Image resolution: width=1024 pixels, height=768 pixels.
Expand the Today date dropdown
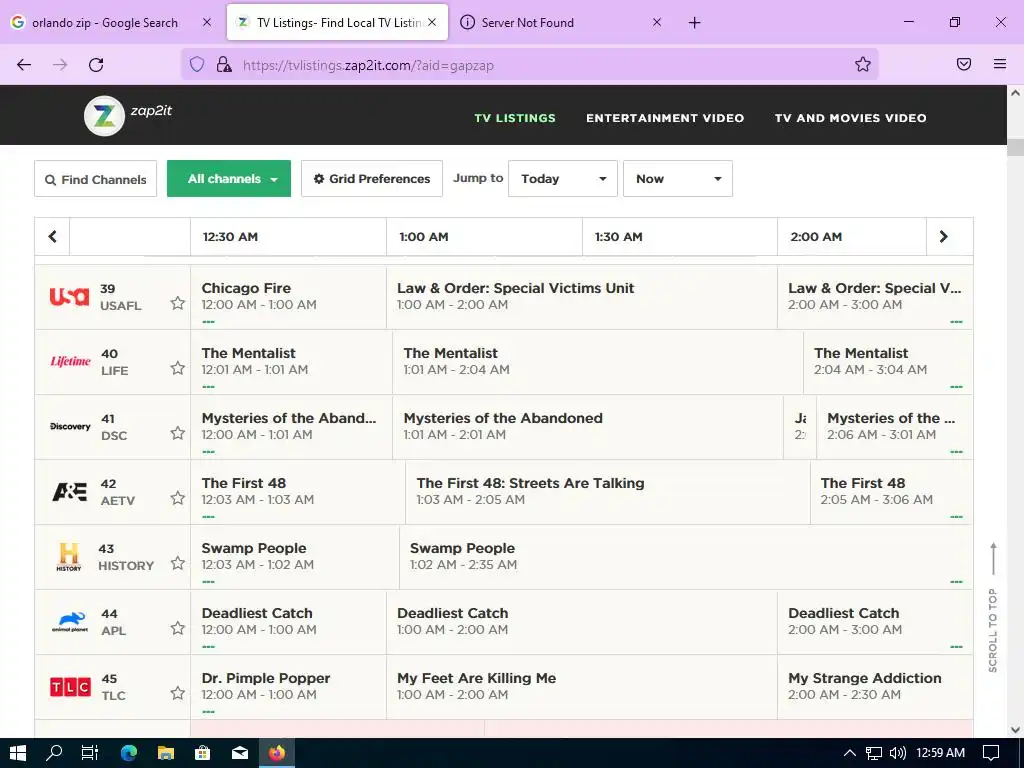point(562,179)
